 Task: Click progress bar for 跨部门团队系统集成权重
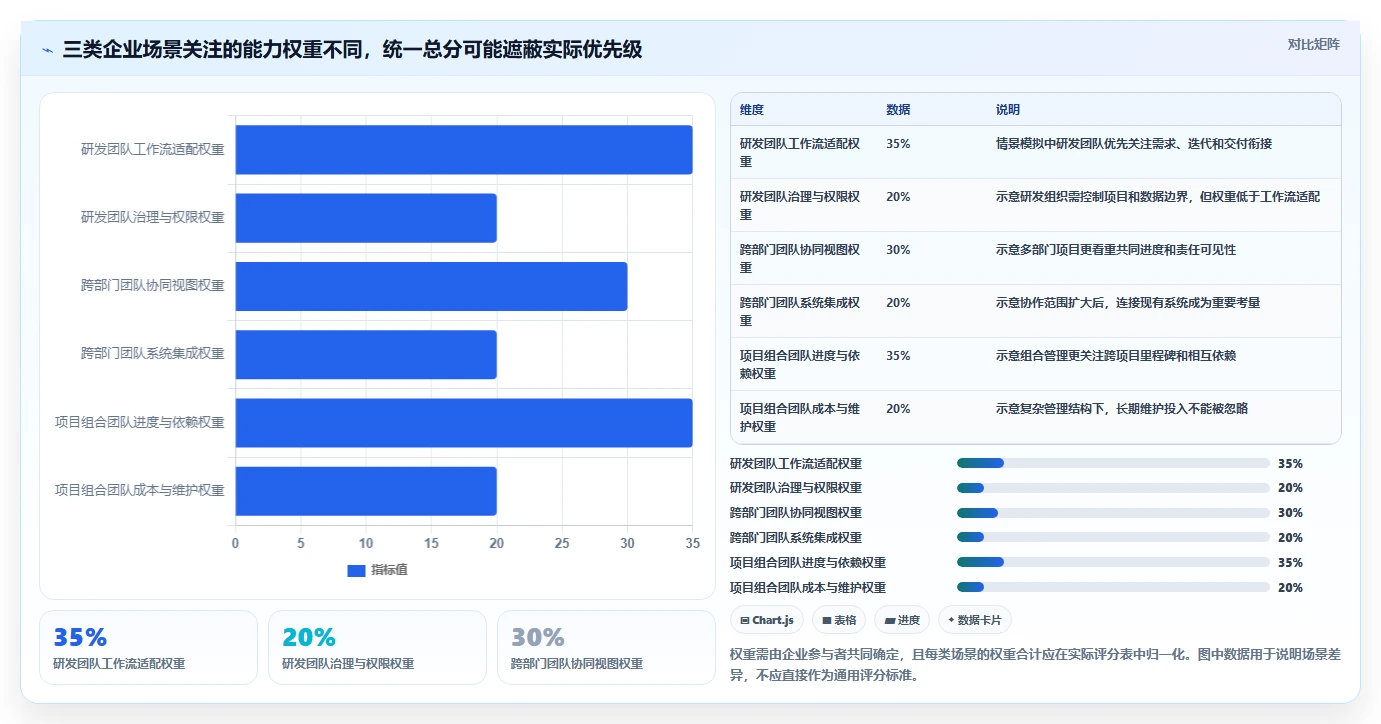tap(1113, 538)
